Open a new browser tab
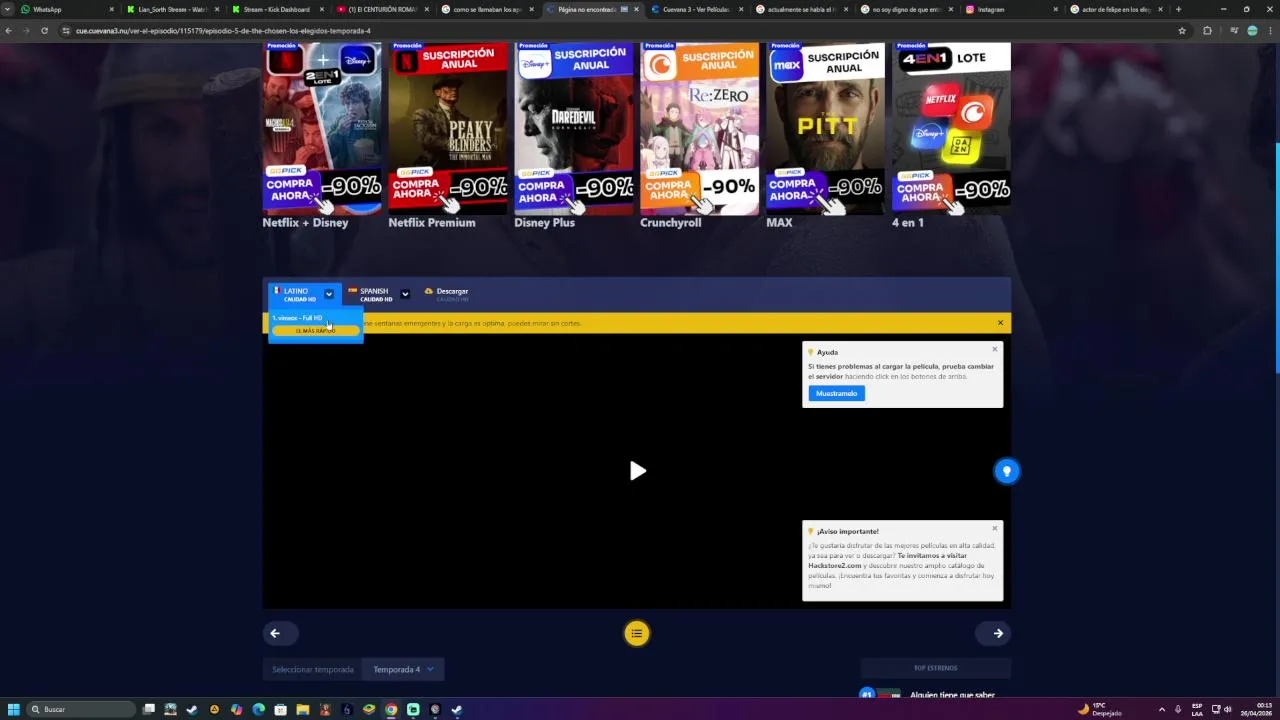1280x720 pixels. pyautogui.click(x=1178, y=9)
